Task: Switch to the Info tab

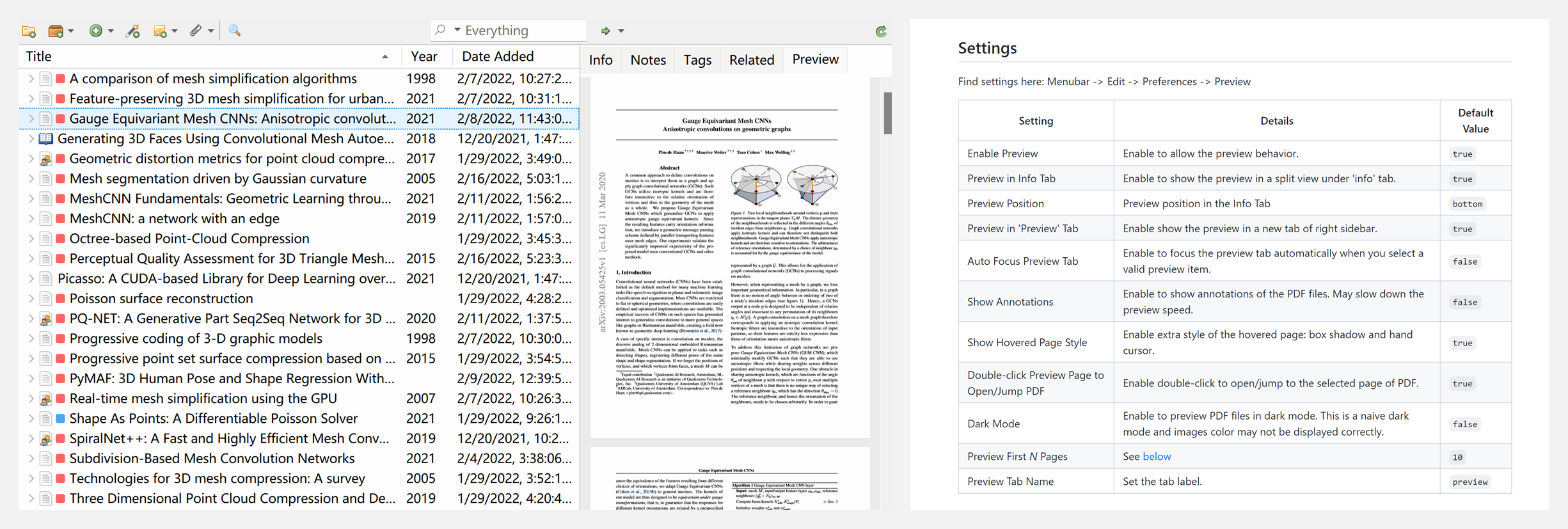Action: pyautogui.click(x=601, y=60)
